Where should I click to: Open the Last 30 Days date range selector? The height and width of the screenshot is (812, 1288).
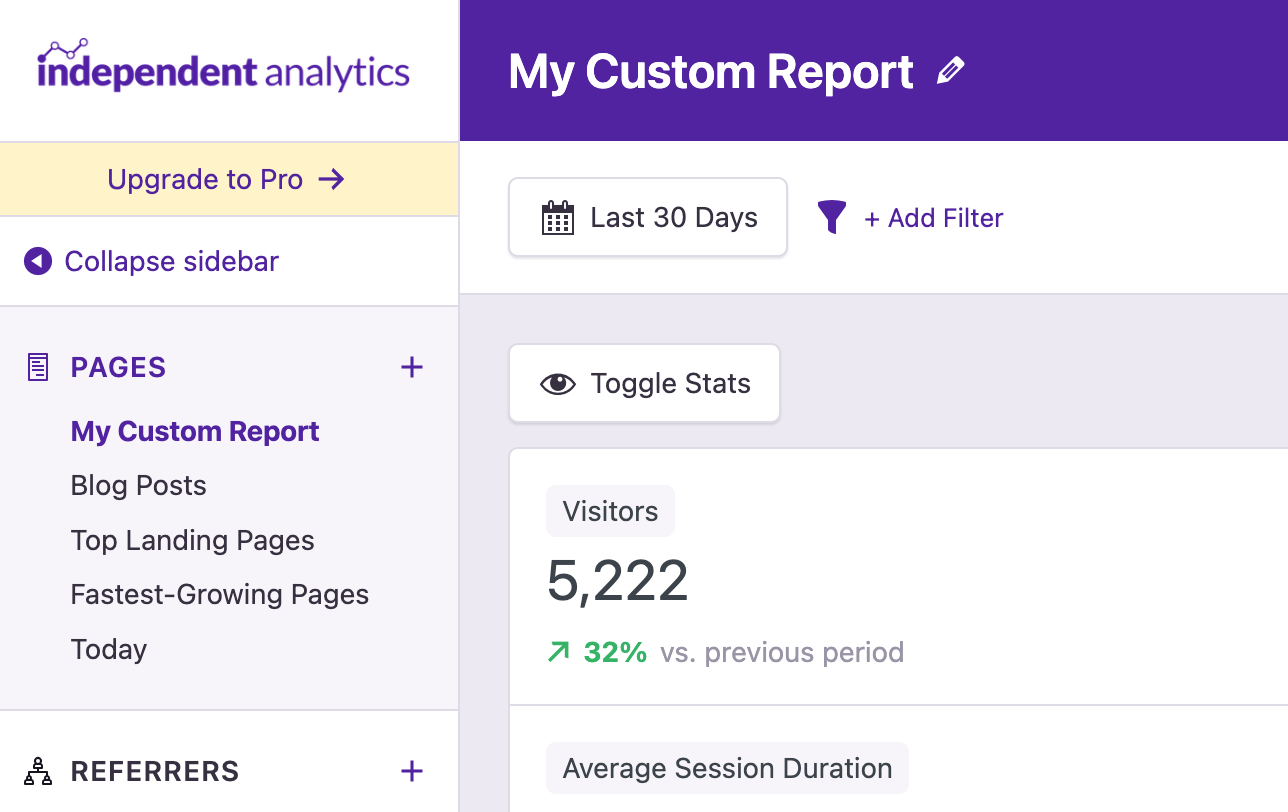tap(647, 217)
